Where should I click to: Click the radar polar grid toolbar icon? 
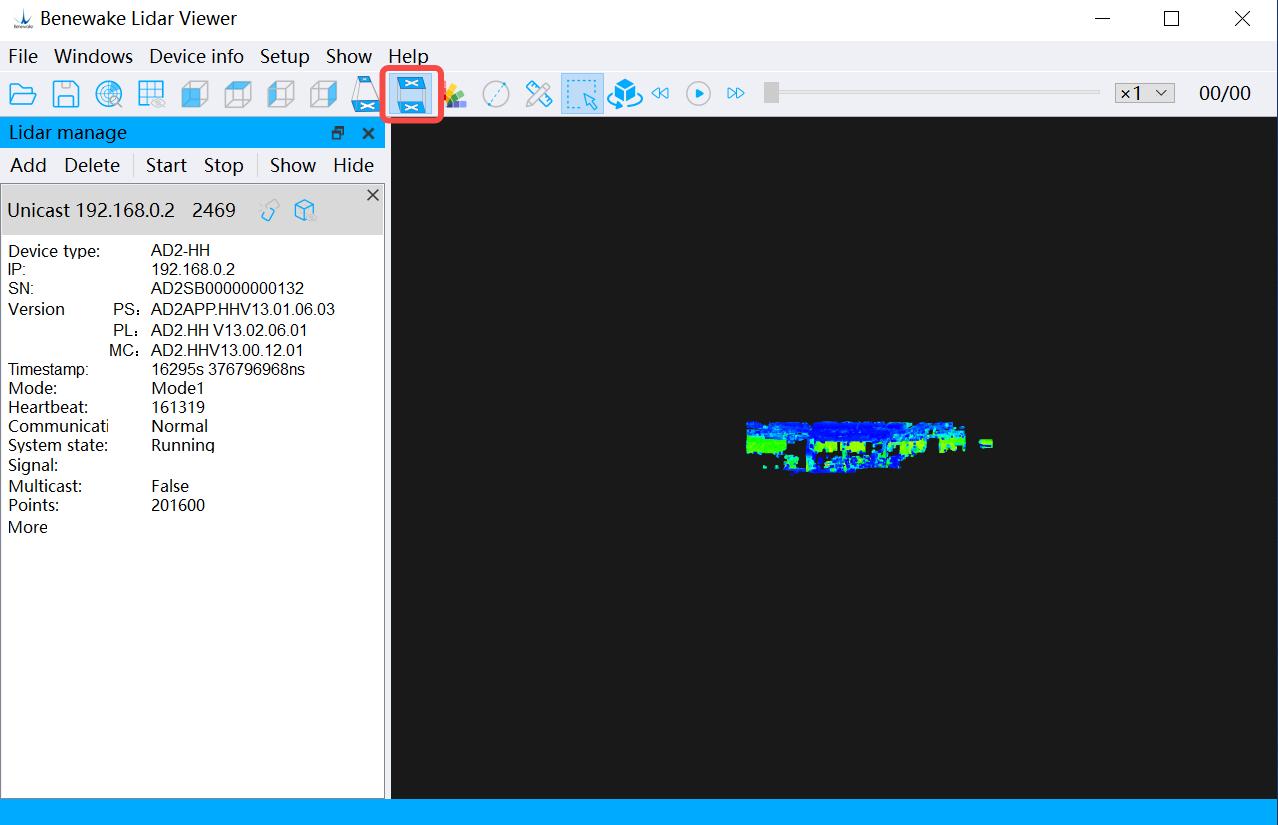109,94
